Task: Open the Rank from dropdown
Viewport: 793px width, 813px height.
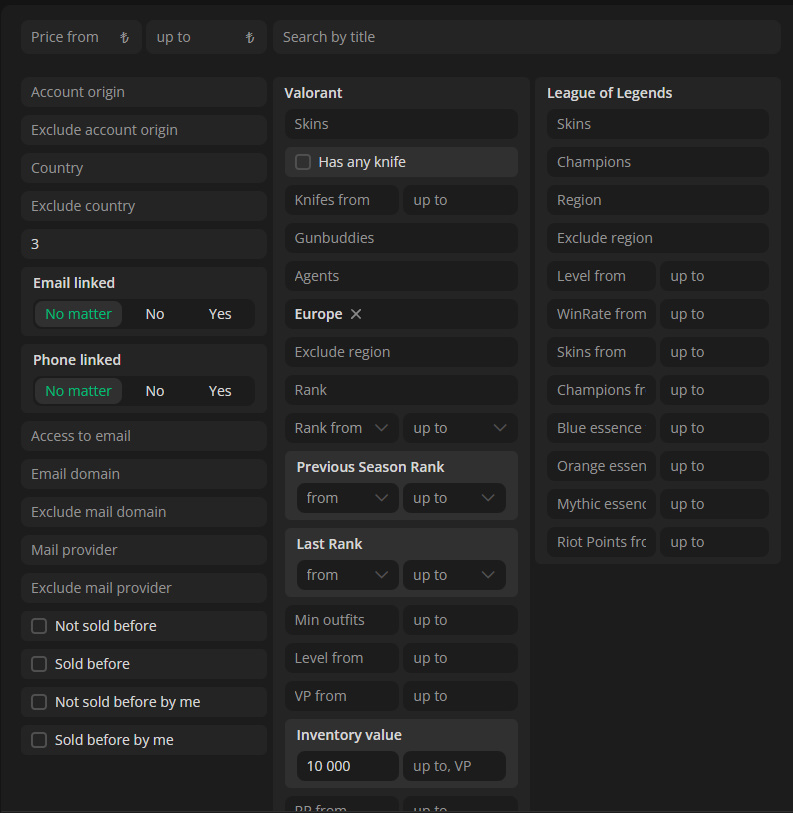Action: pyautogui.click(x=342, y=428)
